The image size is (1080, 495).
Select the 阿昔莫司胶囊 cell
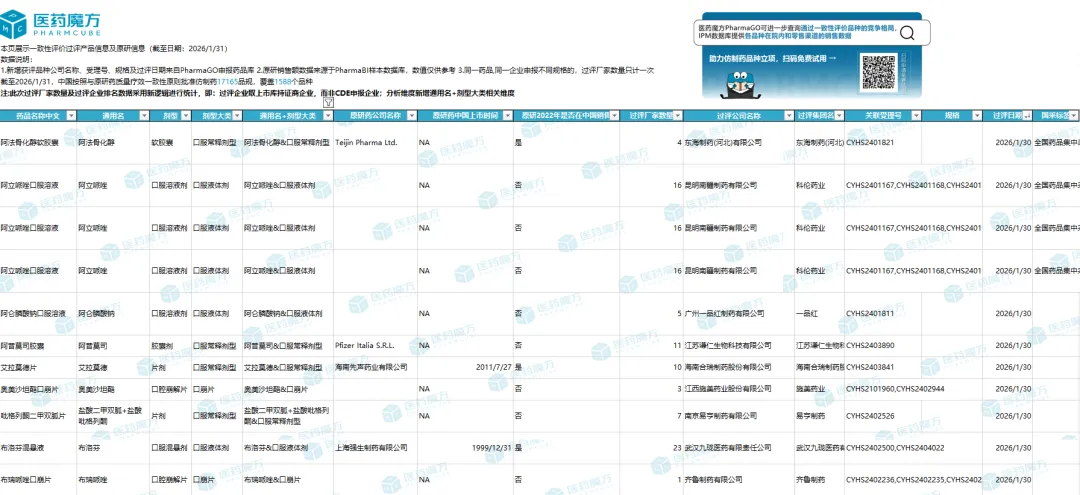click(39, 346)
